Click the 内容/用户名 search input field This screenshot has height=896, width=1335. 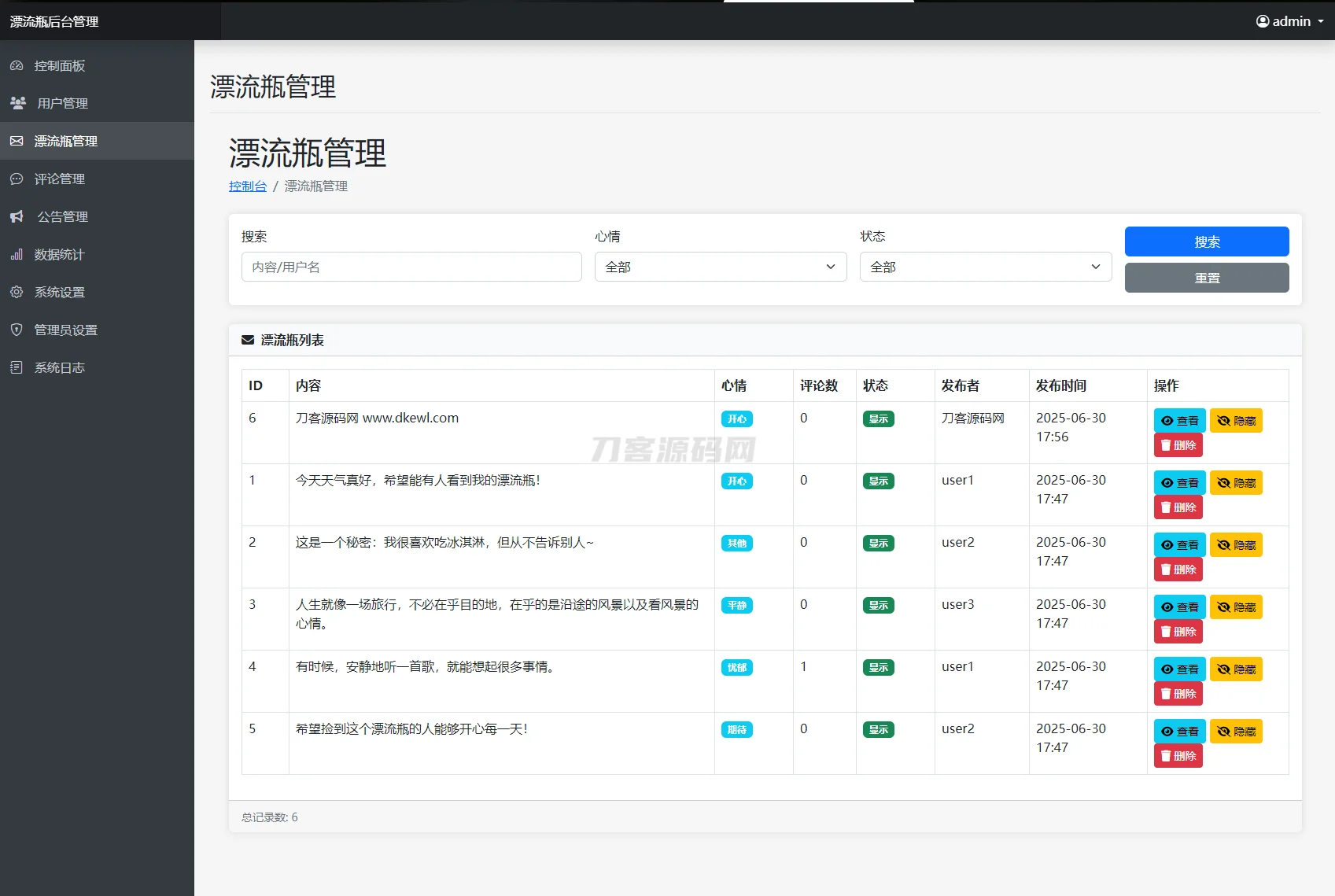[x=411, y=267]
